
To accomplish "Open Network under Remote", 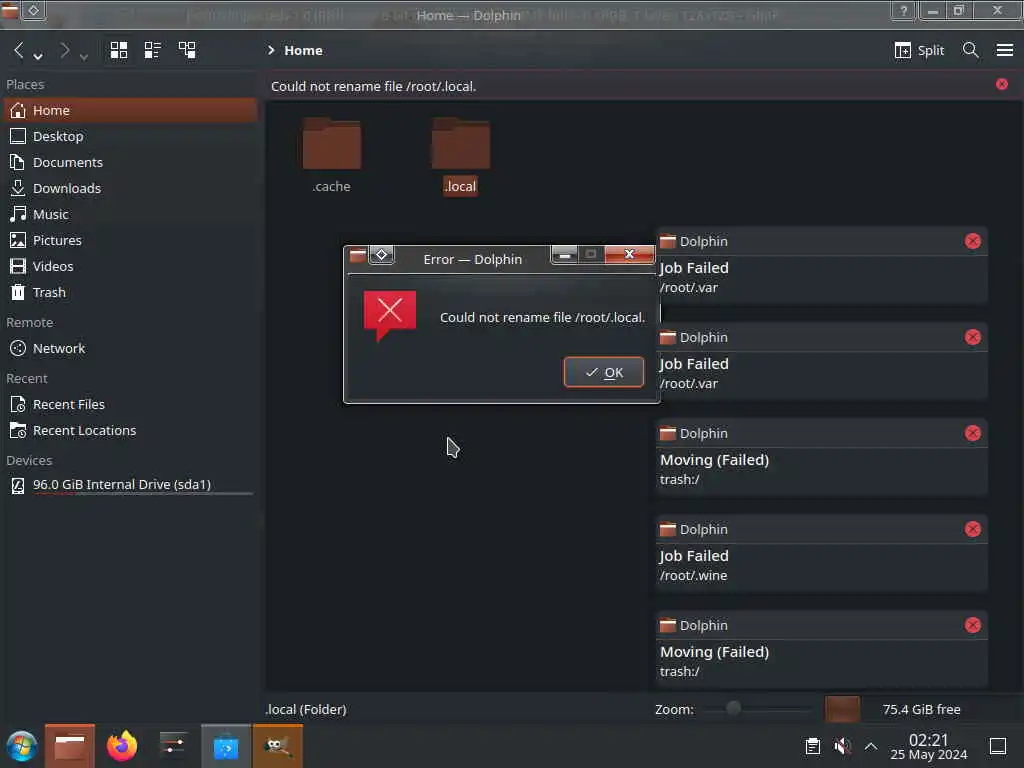I will pyautogui.click(x=131, y=349).
